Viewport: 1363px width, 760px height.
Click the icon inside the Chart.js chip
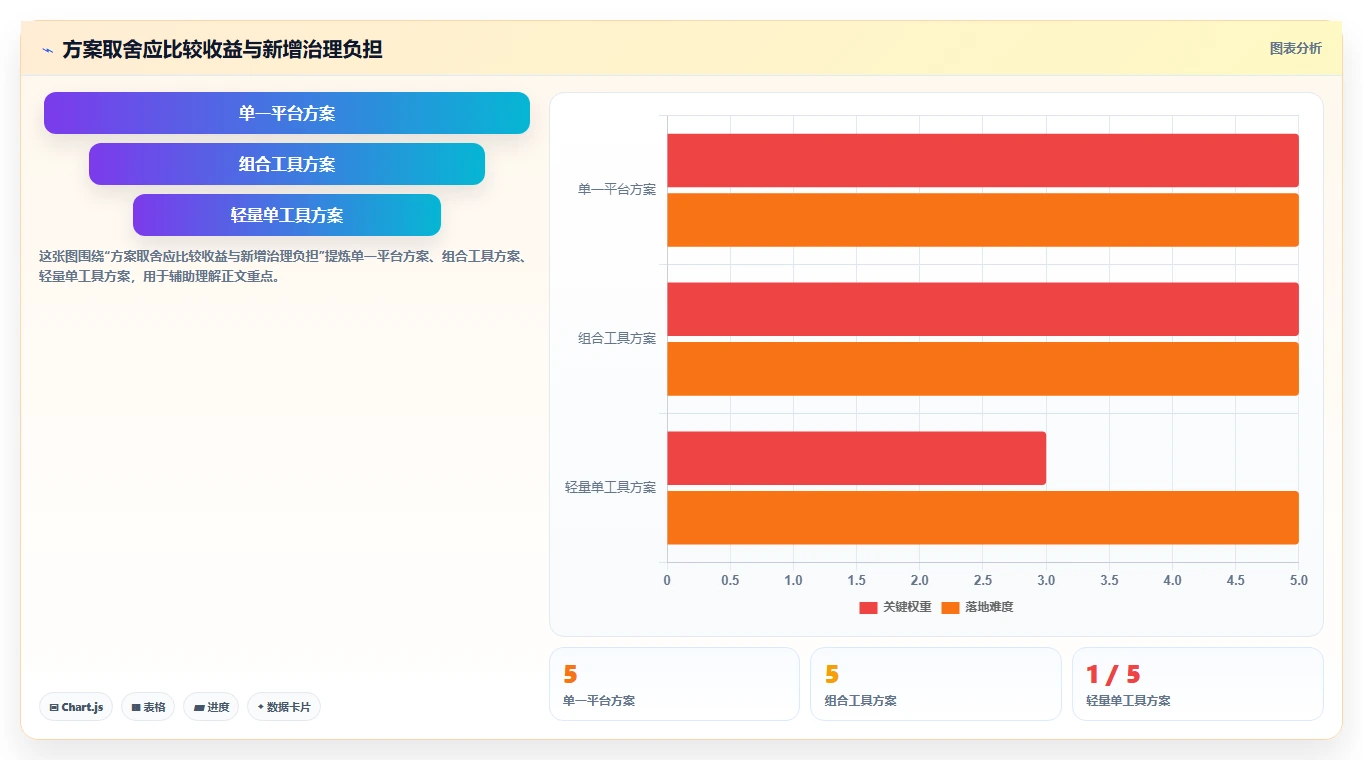pyautogui.click(x=54, y=707)
